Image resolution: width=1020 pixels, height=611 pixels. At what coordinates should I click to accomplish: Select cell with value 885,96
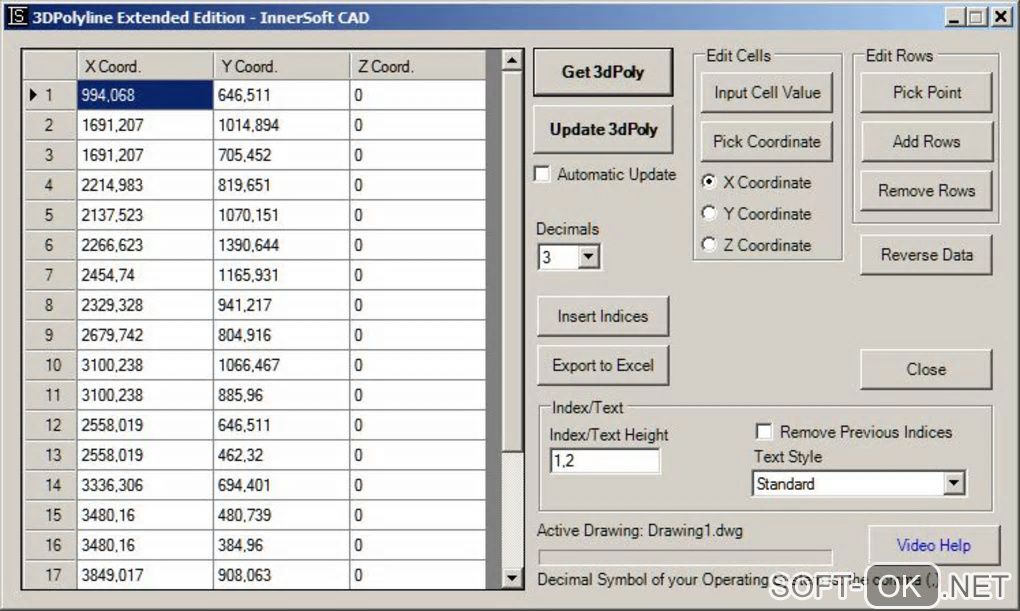click(282, 395)
